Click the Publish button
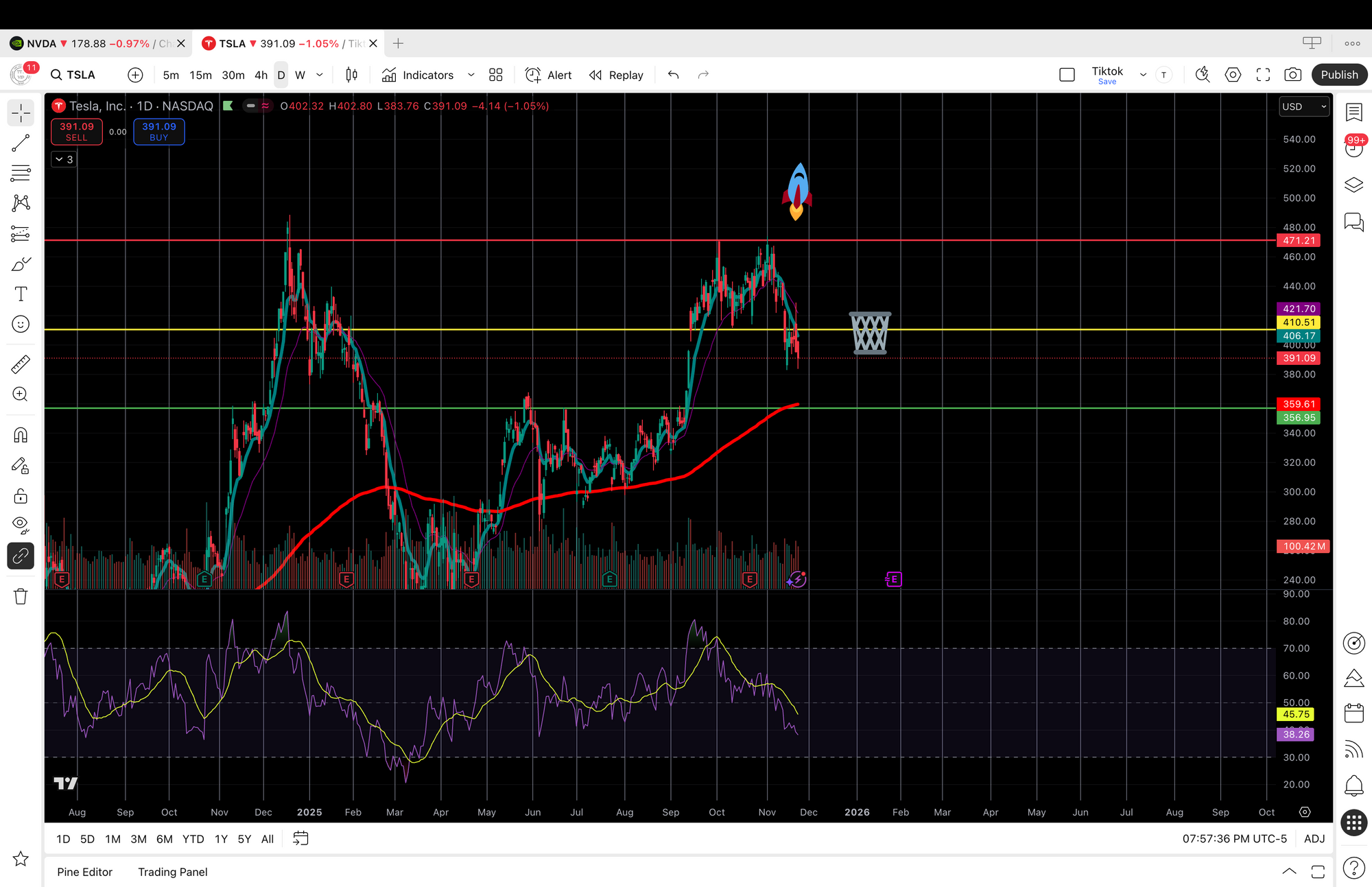Viewport: 1372px width, 887px height. point(1339,75)
